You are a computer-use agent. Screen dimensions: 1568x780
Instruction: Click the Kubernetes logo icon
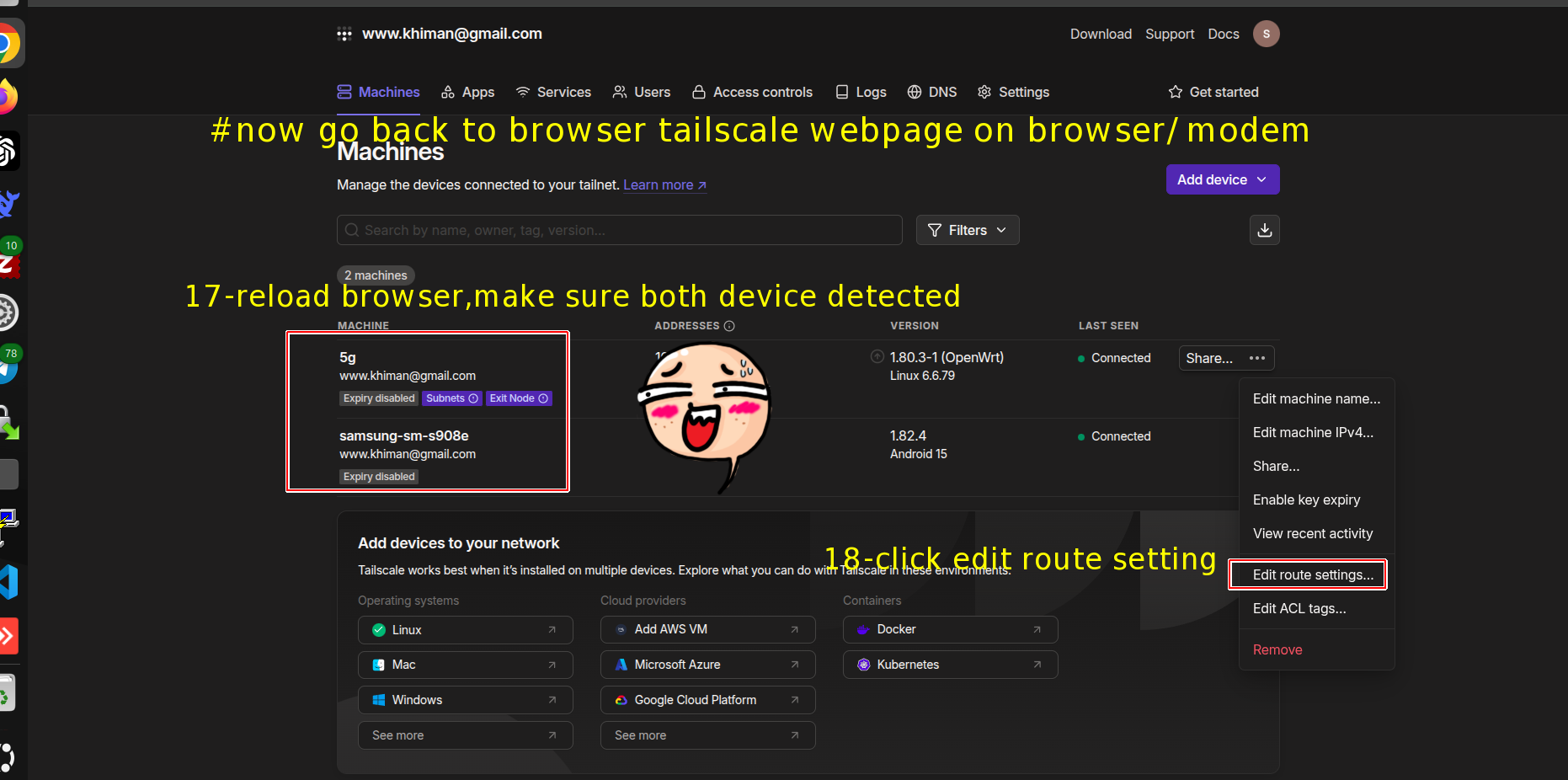coord(863,665)
